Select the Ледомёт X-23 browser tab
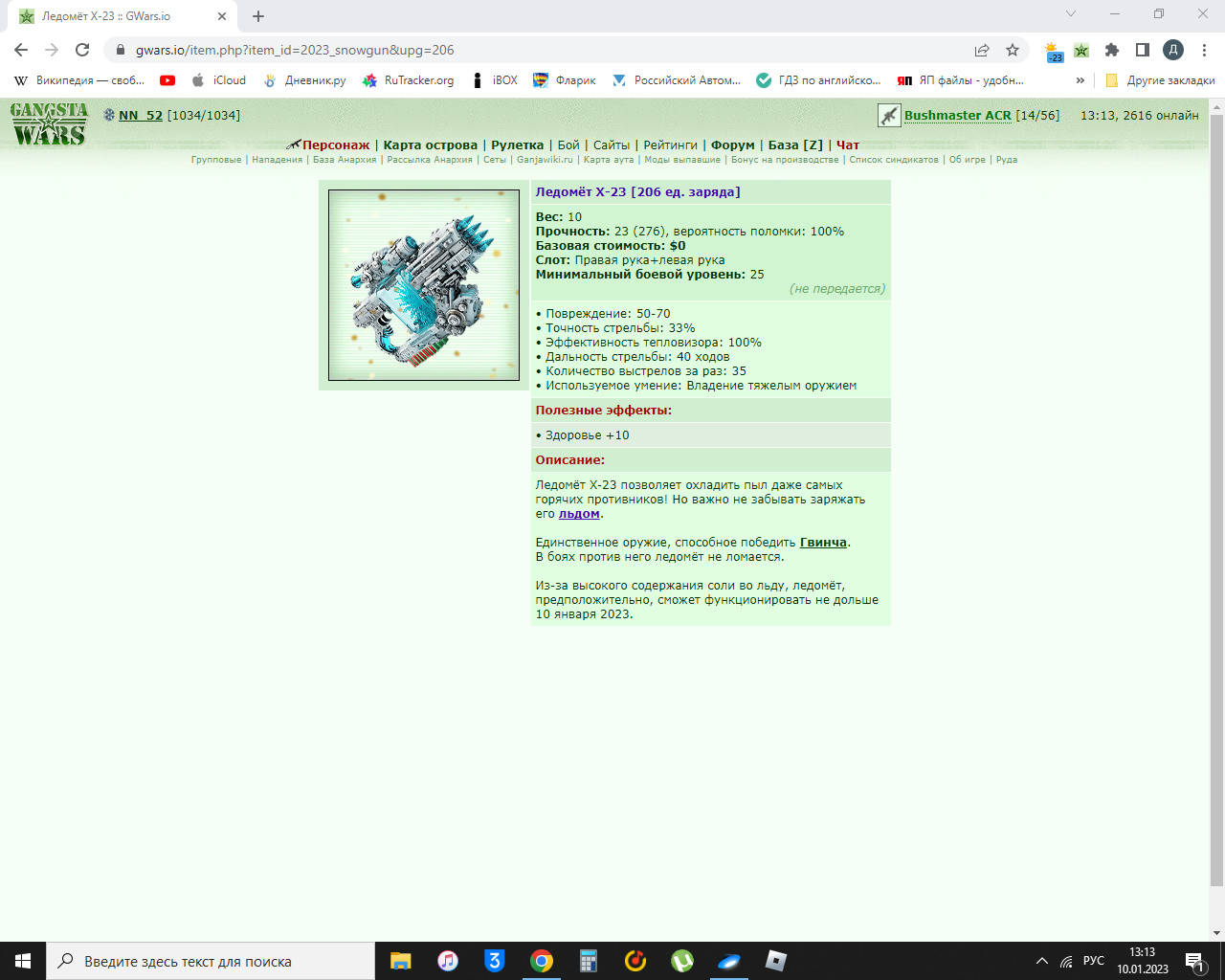1225x980 pixels. [124, 16]
